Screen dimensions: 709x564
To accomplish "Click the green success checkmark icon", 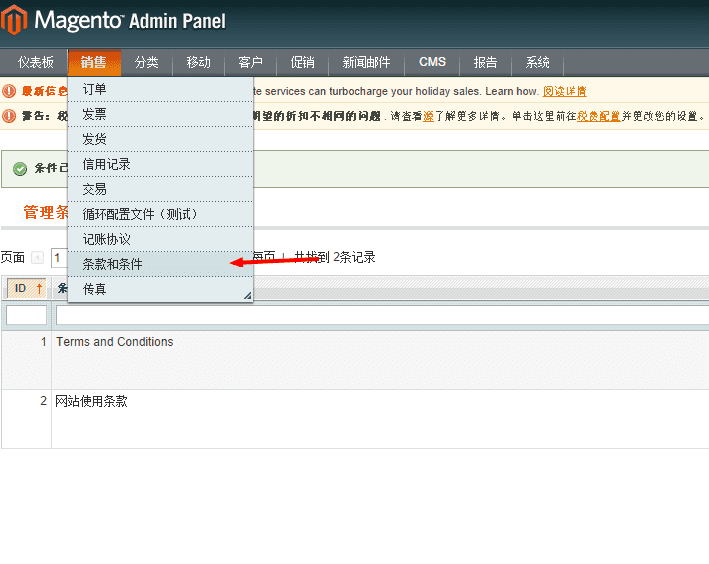I will click(20, 169).
